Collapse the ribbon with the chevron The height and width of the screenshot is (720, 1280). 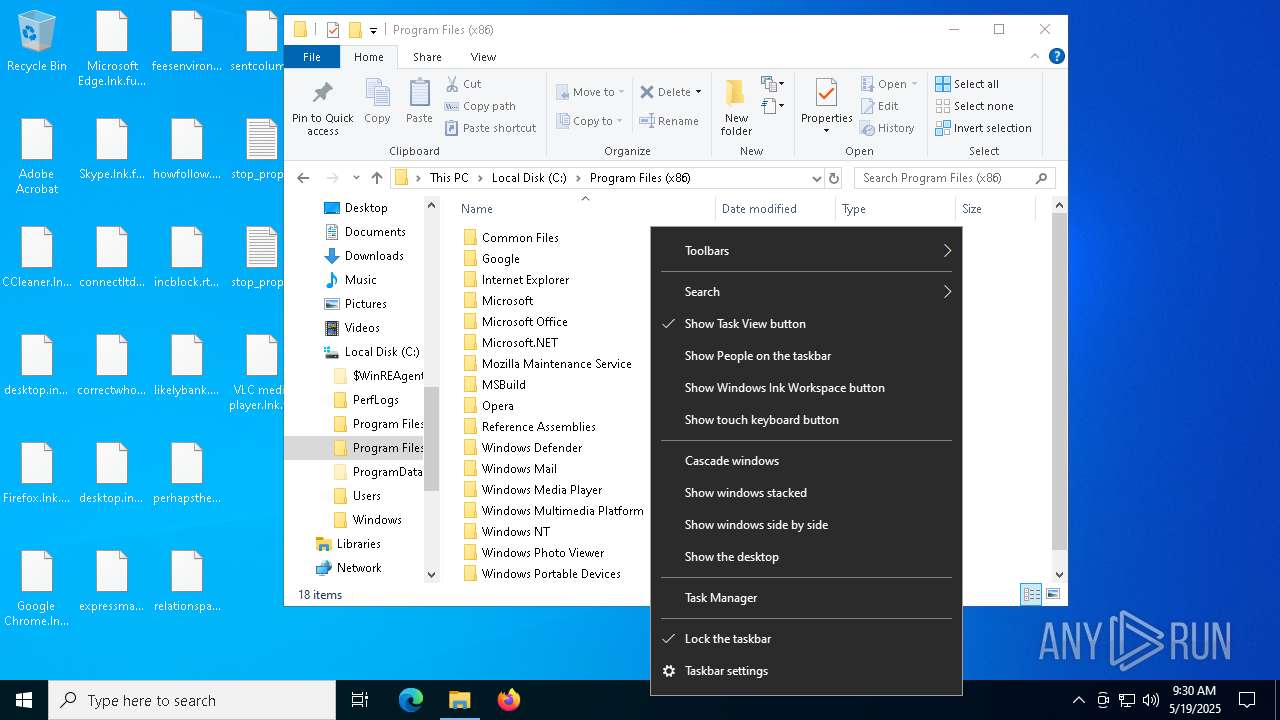pos(1034,57)
